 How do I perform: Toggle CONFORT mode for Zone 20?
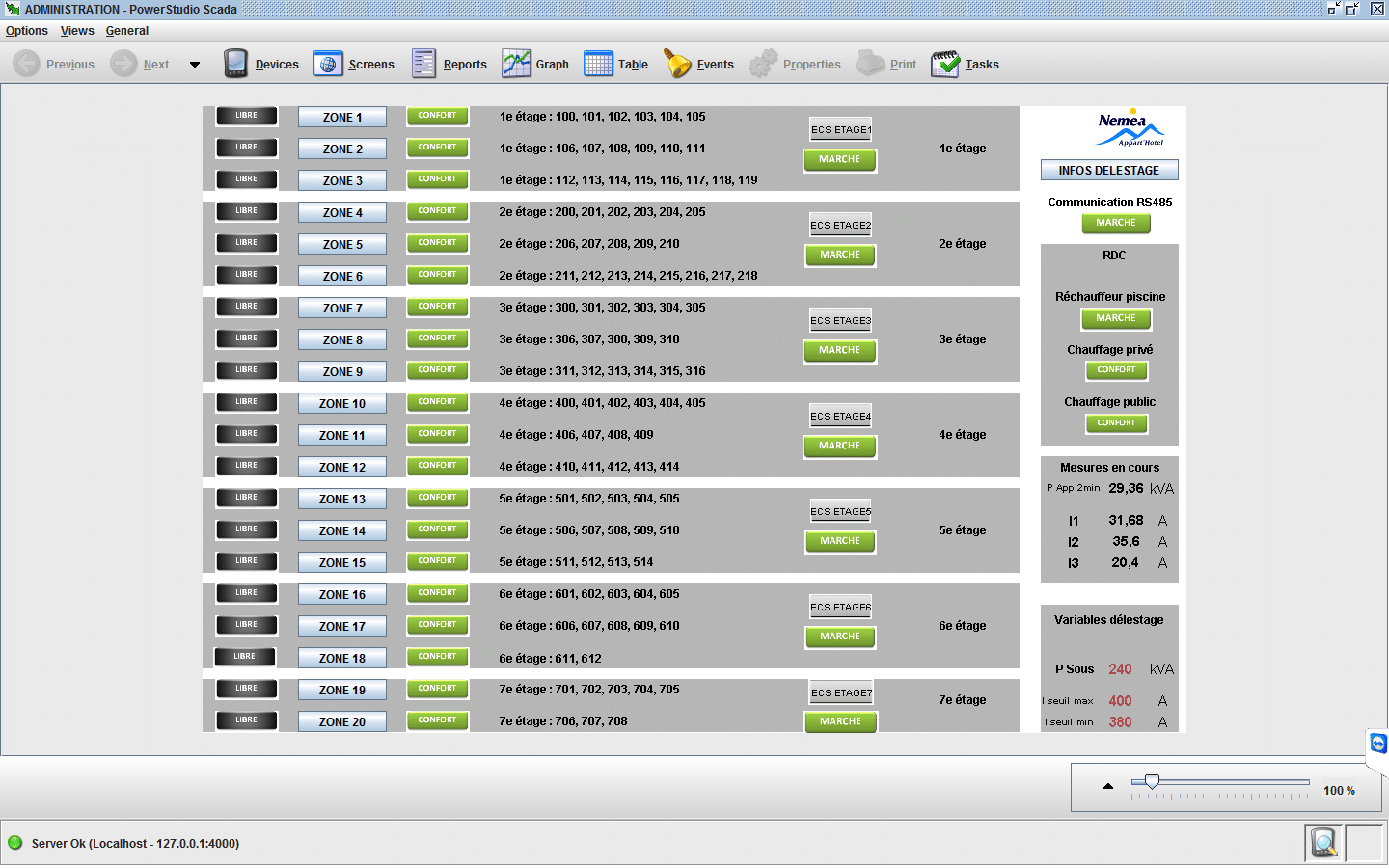click(x=437, y=720)
